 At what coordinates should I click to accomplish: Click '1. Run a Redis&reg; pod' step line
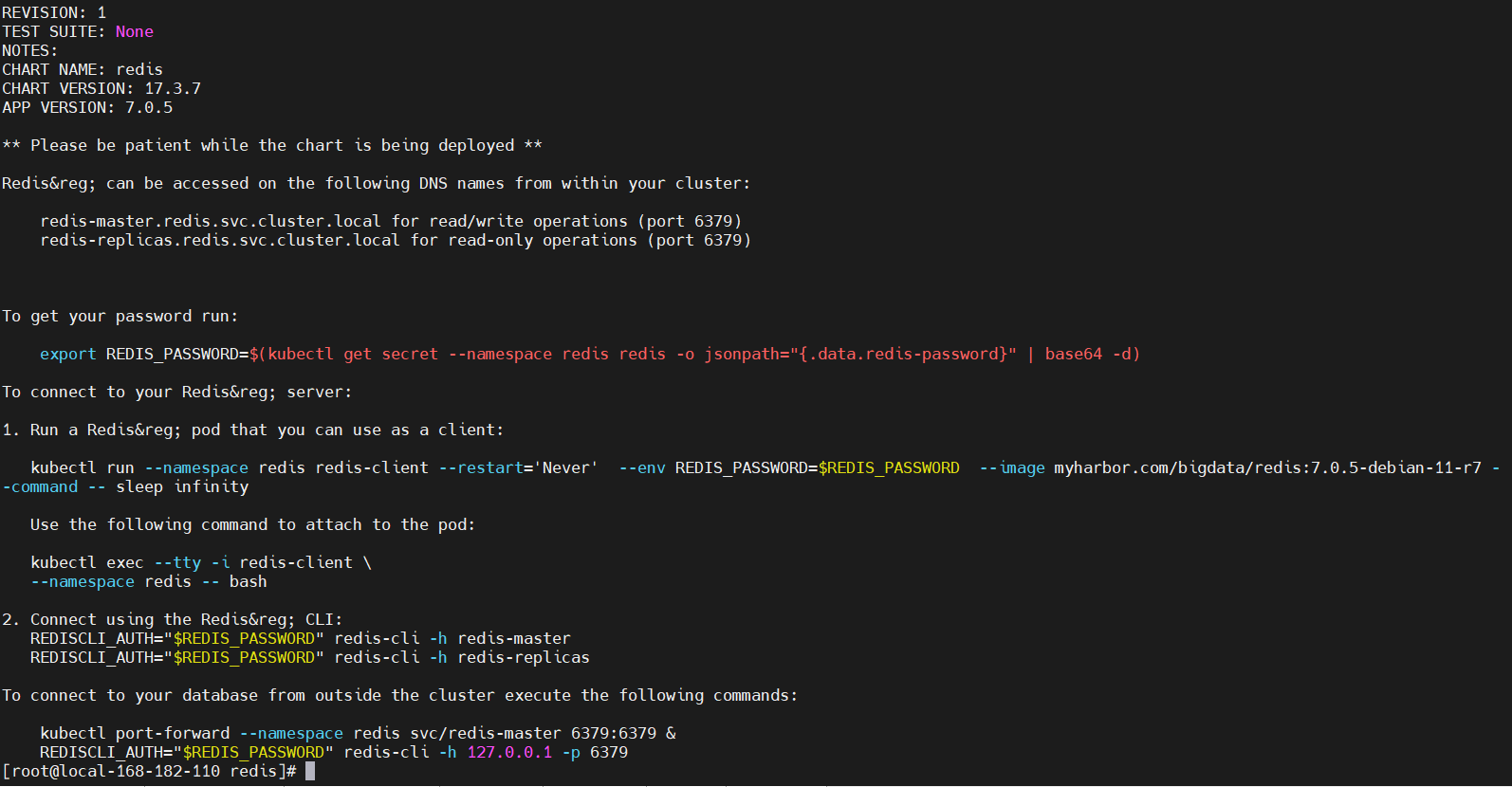point(253,430)
